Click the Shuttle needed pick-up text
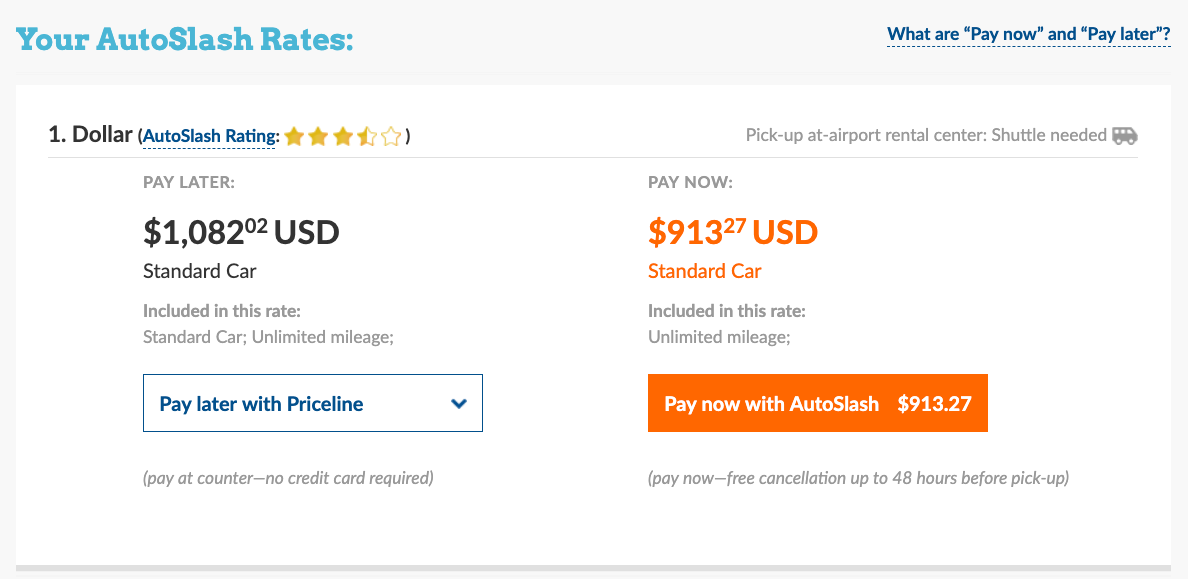 [x=926, y=135]
